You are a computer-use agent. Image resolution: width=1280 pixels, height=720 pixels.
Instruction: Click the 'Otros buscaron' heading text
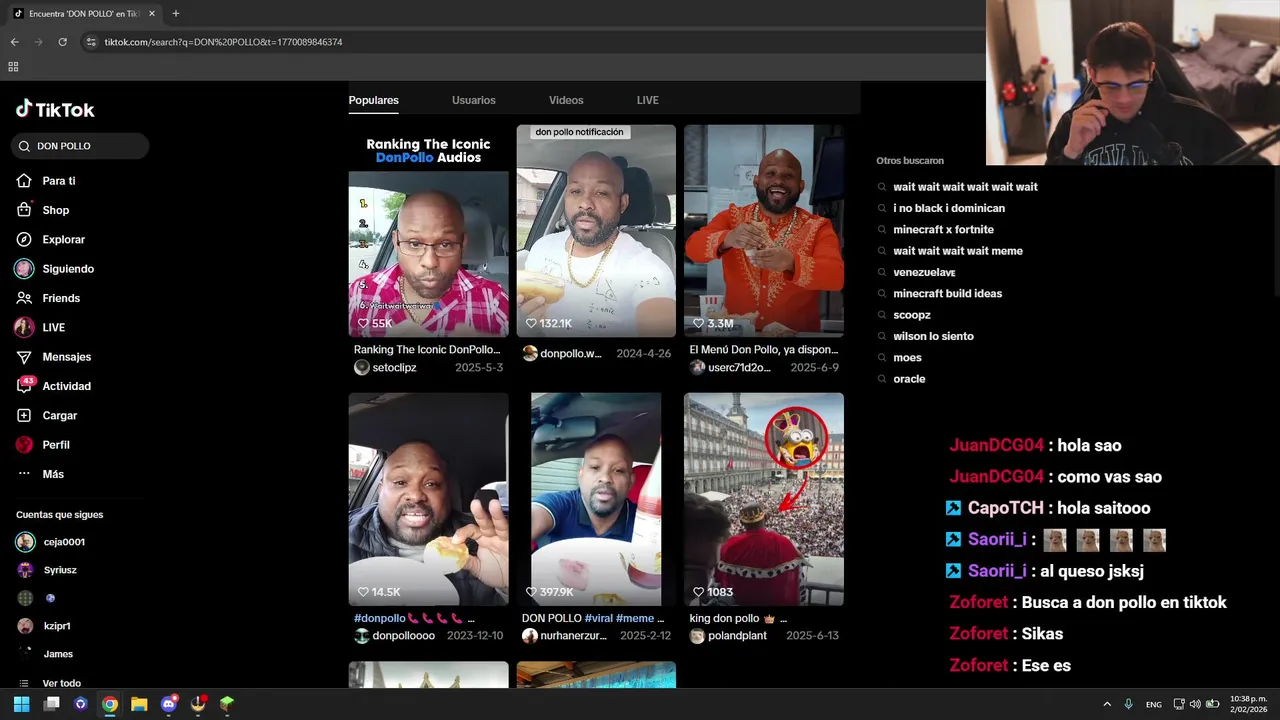point(910,161)
